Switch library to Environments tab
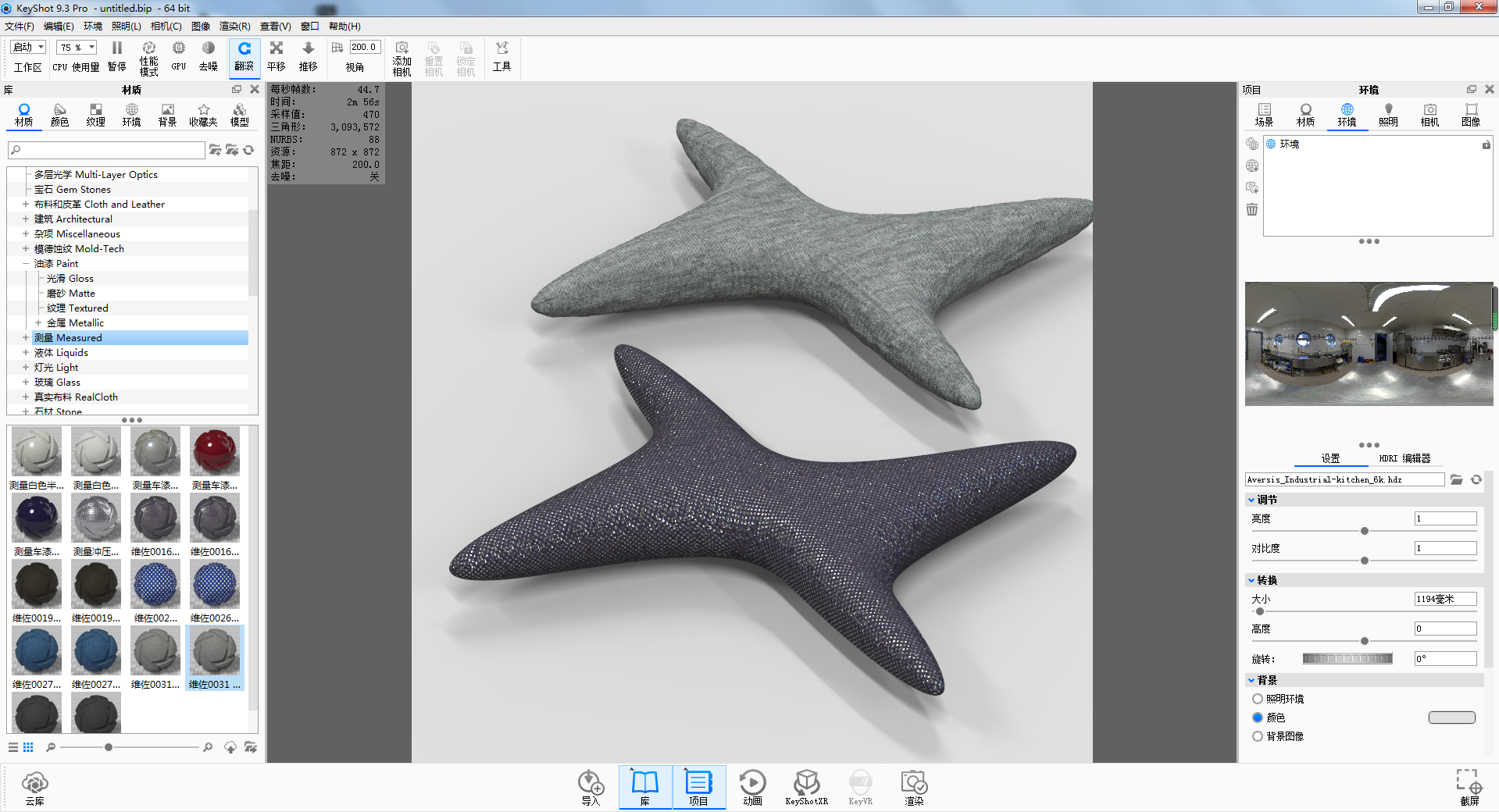This screenshot has width=1499, height=812. pyautogui.click(x=132, y=115)
